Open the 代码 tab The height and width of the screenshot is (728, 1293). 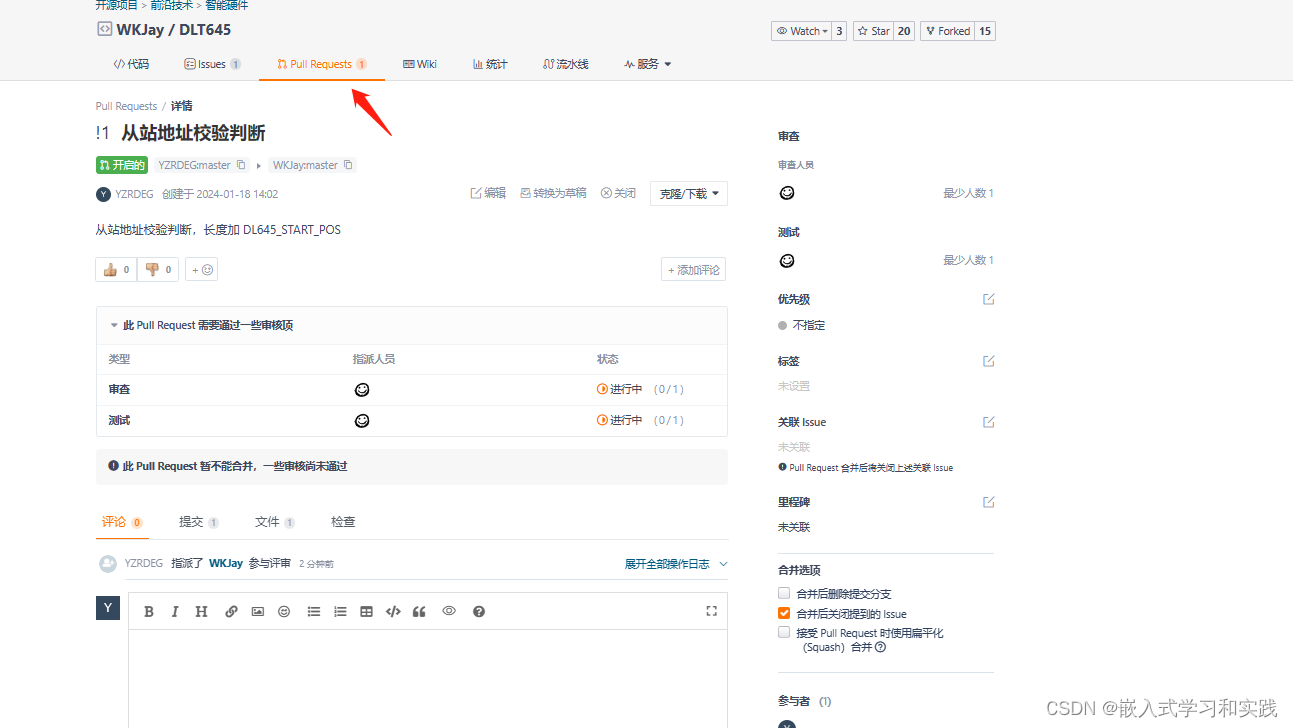[x=131, y=64]
